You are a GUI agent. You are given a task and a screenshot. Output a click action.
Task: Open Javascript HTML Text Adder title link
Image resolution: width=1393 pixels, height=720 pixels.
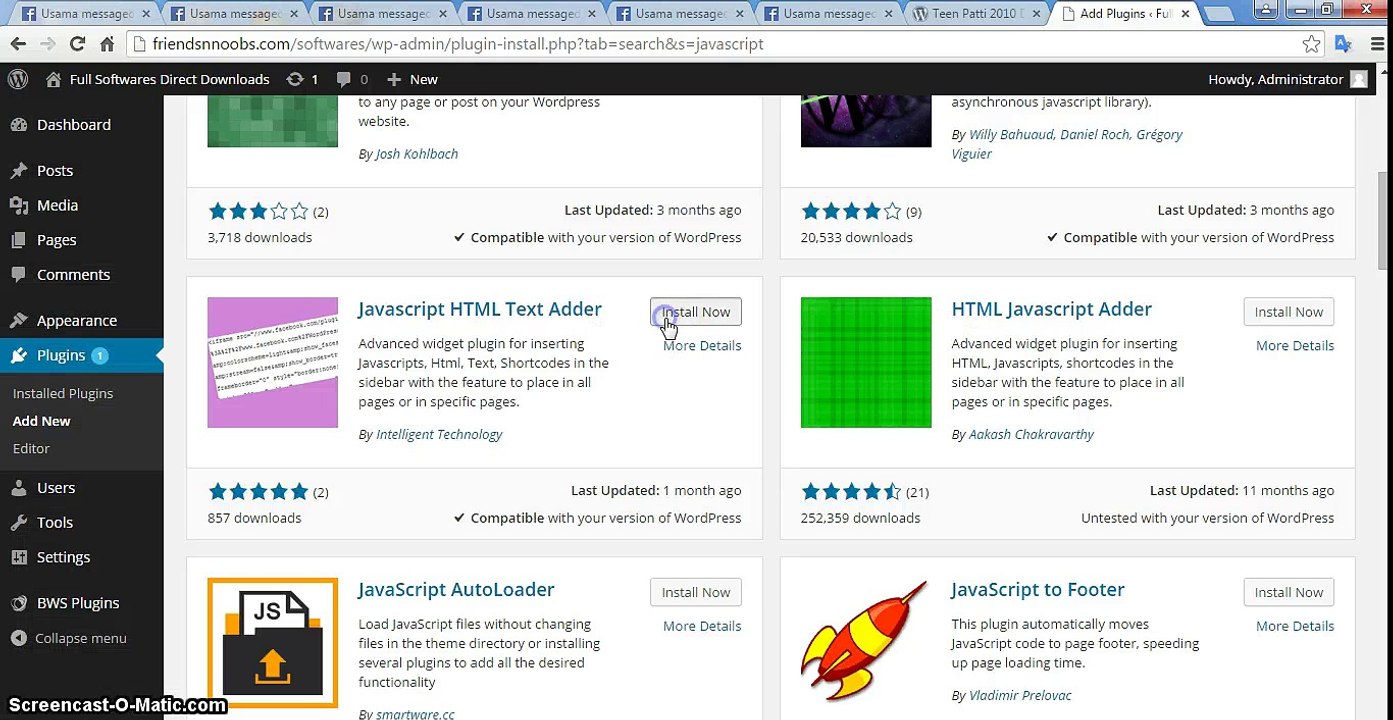pos(480,309)
